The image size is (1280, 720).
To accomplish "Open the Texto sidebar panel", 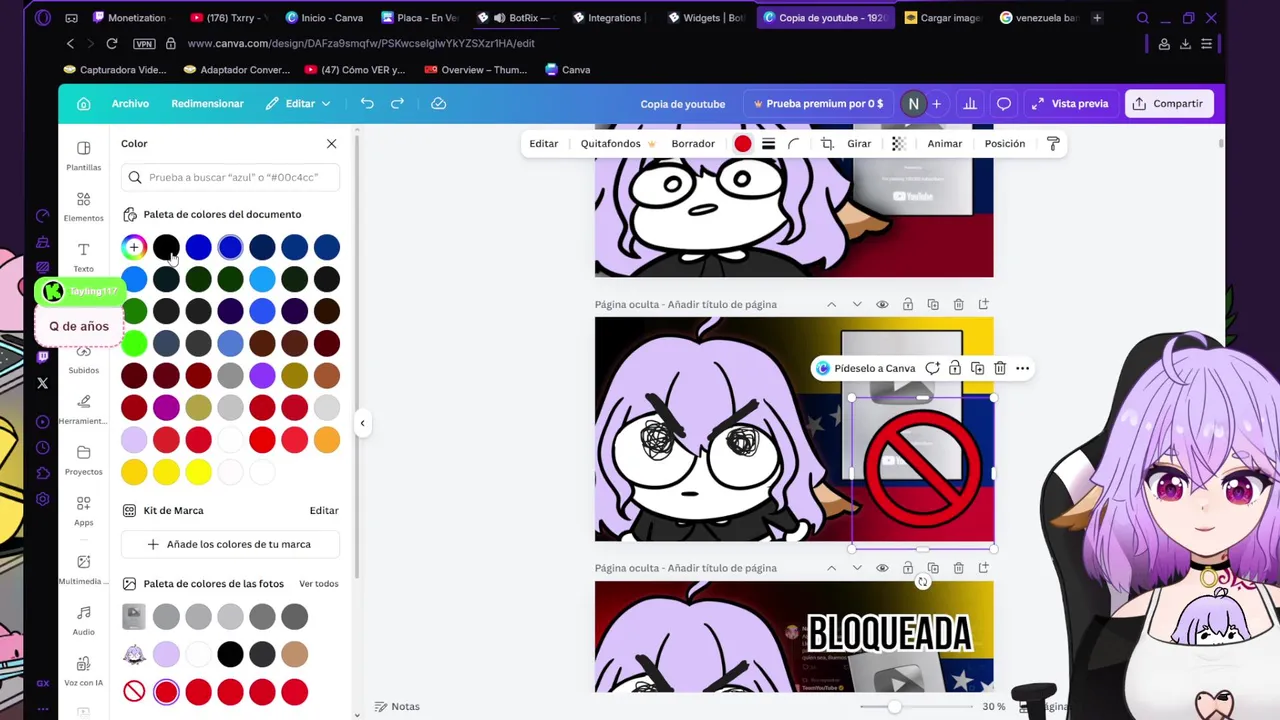I will 84,257.
